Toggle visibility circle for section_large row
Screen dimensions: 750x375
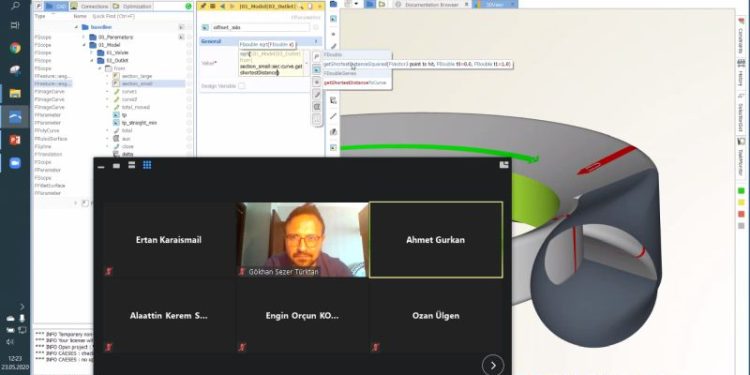coord(189,76)
